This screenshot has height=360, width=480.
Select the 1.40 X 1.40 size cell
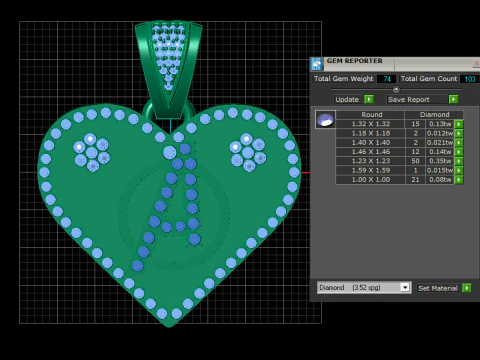click(x=370, y=143)
